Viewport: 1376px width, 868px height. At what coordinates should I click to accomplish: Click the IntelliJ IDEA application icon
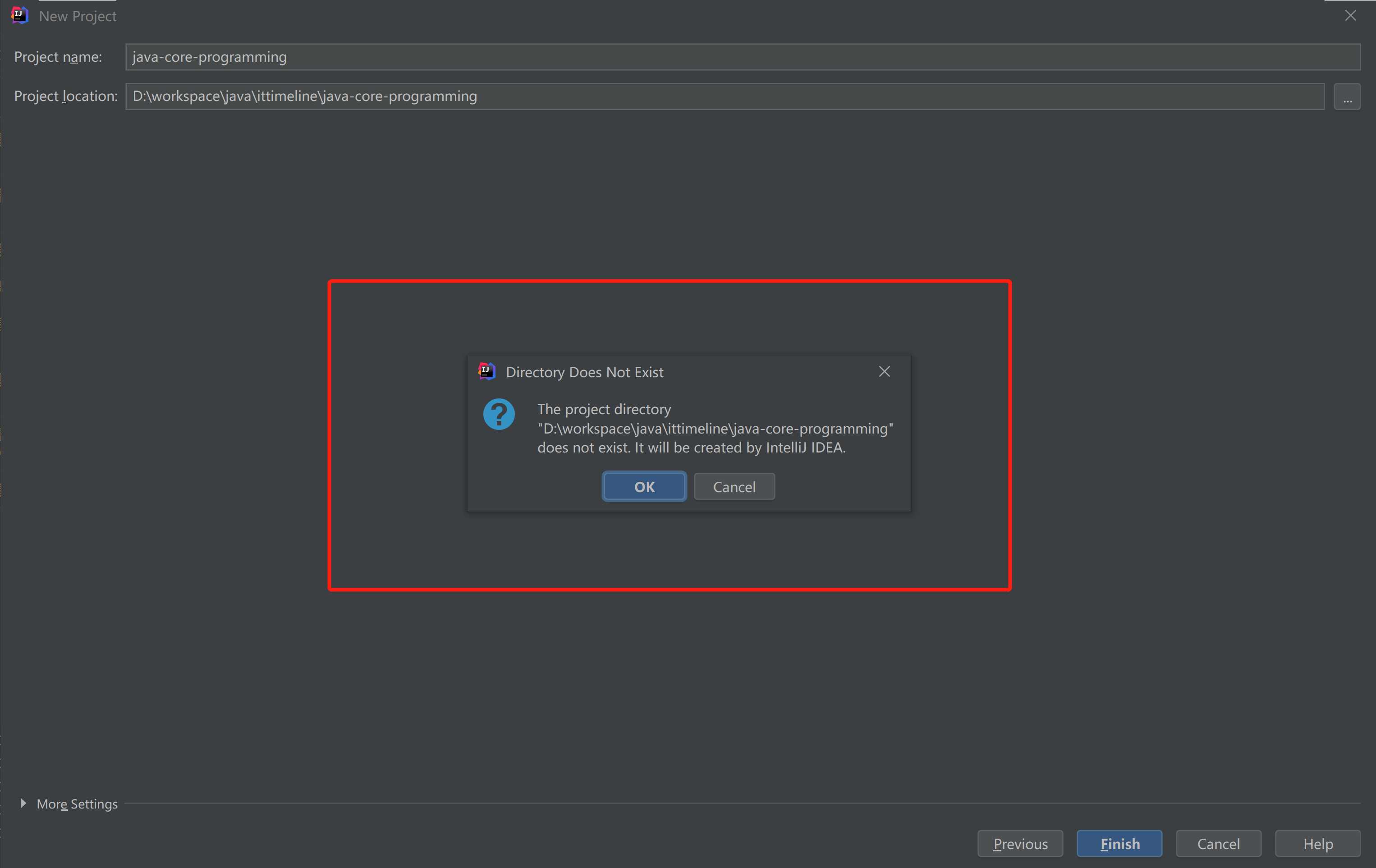click(17, 14)
